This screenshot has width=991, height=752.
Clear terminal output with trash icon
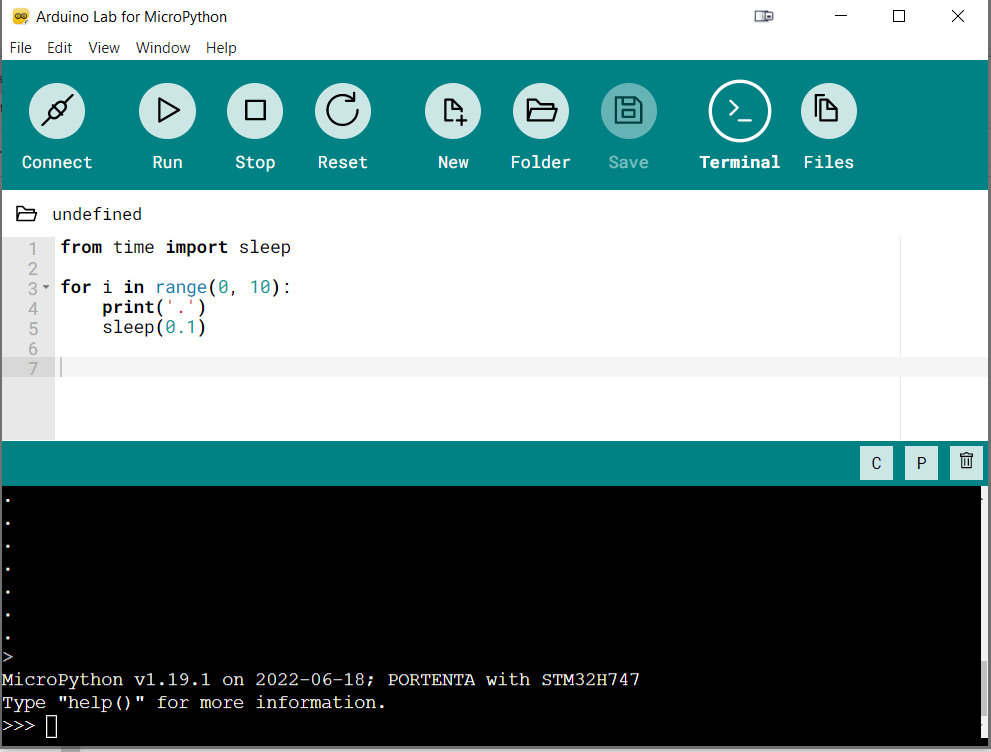tap(965, 462)
